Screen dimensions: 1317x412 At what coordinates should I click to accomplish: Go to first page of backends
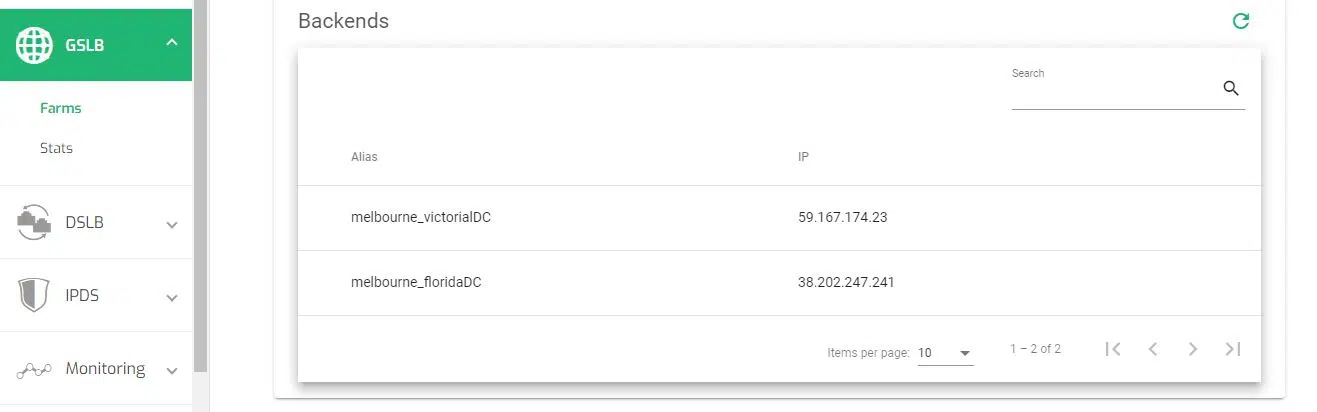click(x=1113, y=349)
